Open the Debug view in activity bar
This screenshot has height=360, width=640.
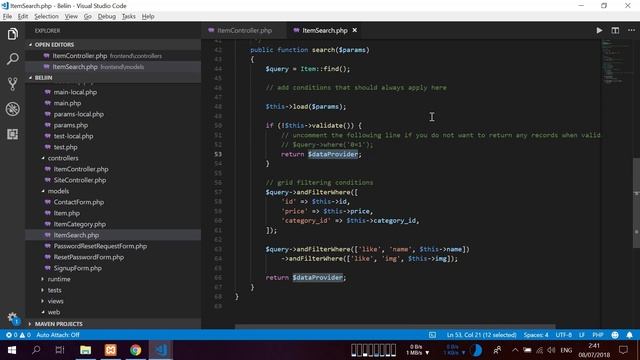pyautogui.click(x=13, y=109)
